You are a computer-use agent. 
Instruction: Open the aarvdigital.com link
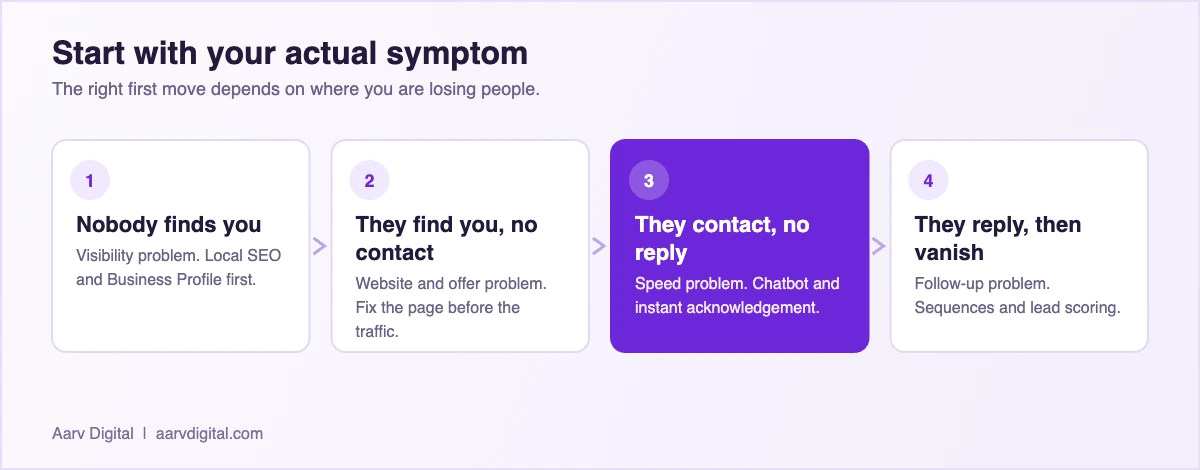[x=209, y=434]
